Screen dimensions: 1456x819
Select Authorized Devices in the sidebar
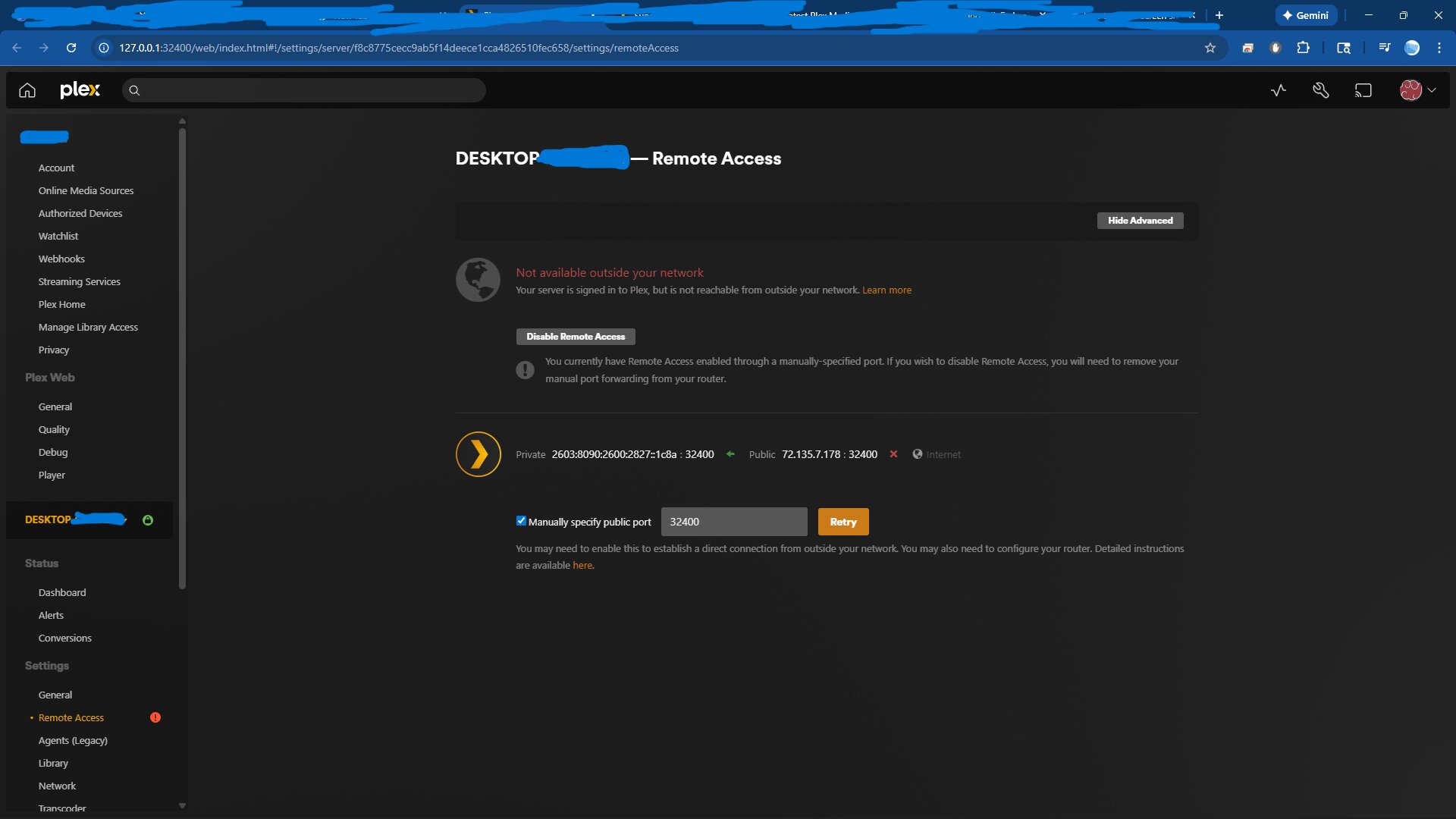pos(80,213)
